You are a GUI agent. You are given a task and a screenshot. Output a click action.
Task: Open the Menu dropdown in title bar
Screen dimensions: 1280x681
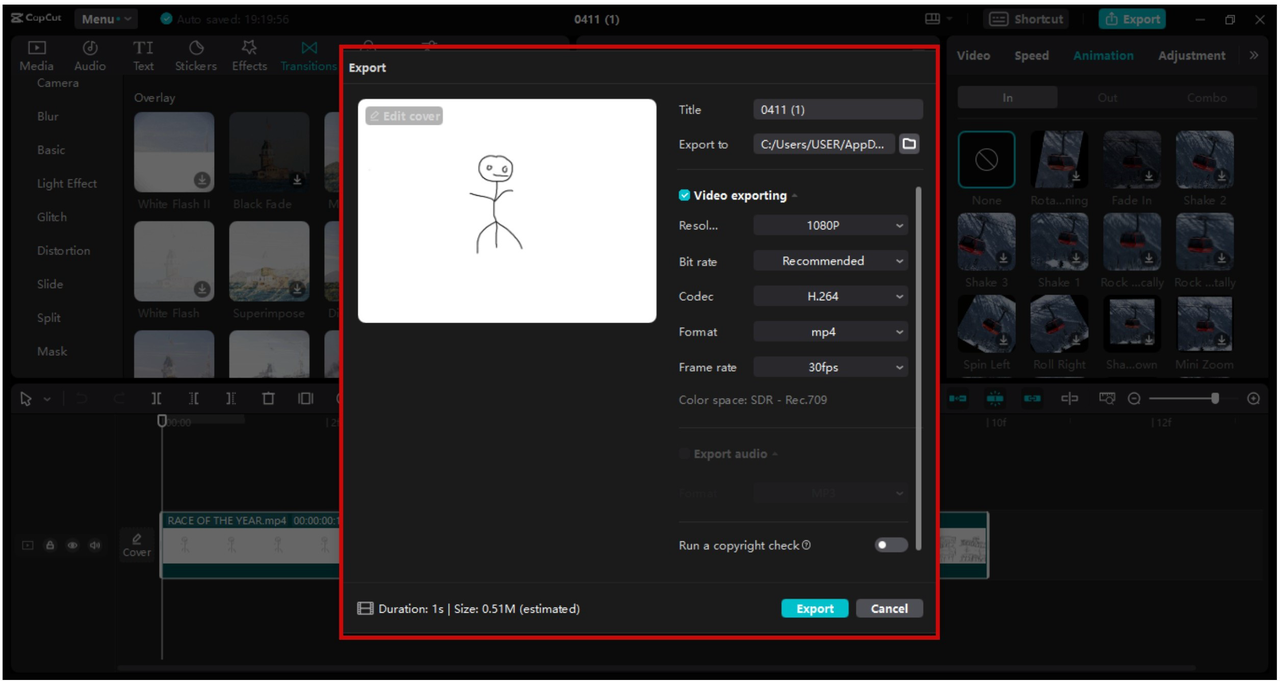point(106,19)
